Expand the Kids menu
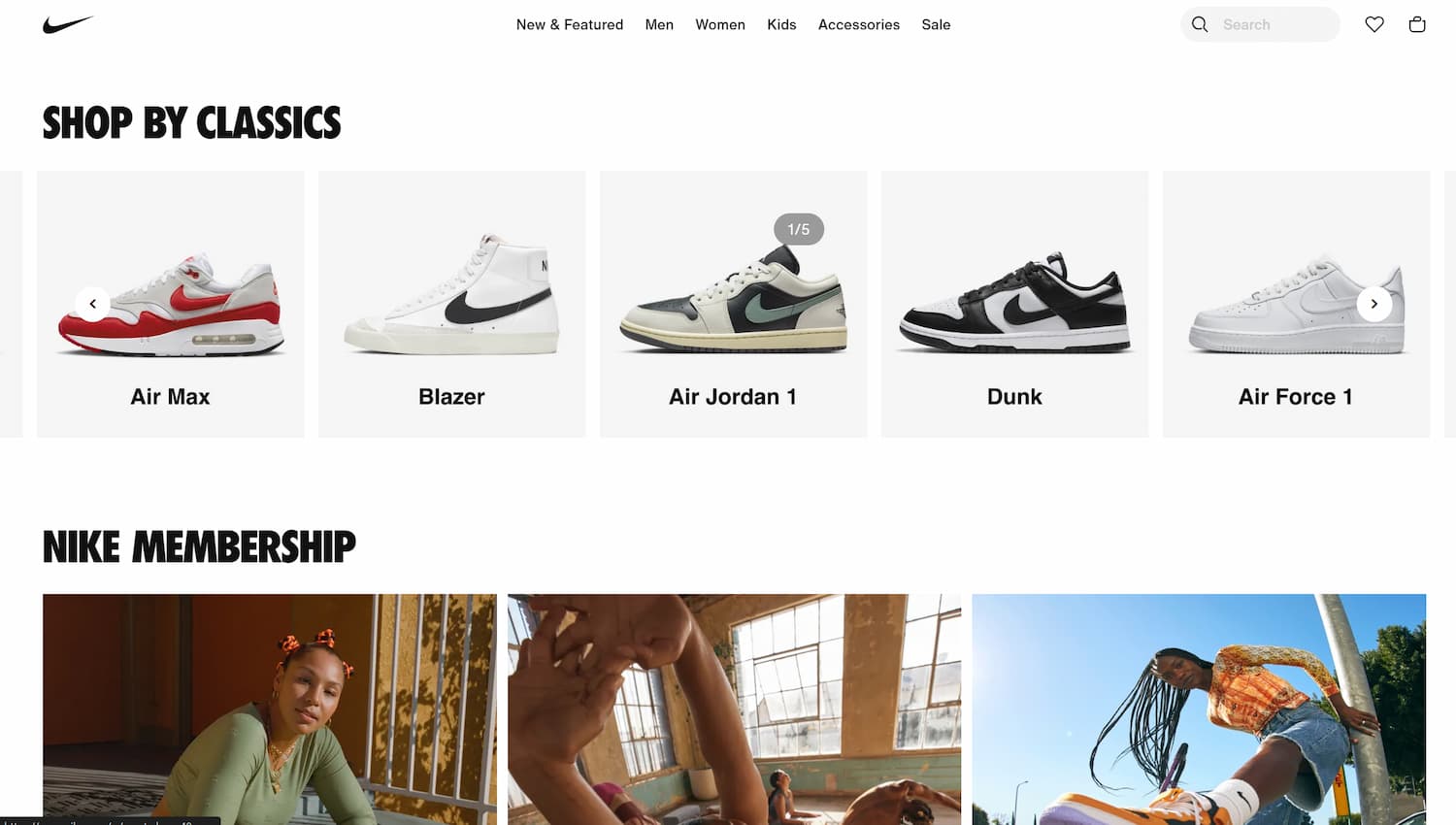The image size is (1456, 825). pos(781,24)
